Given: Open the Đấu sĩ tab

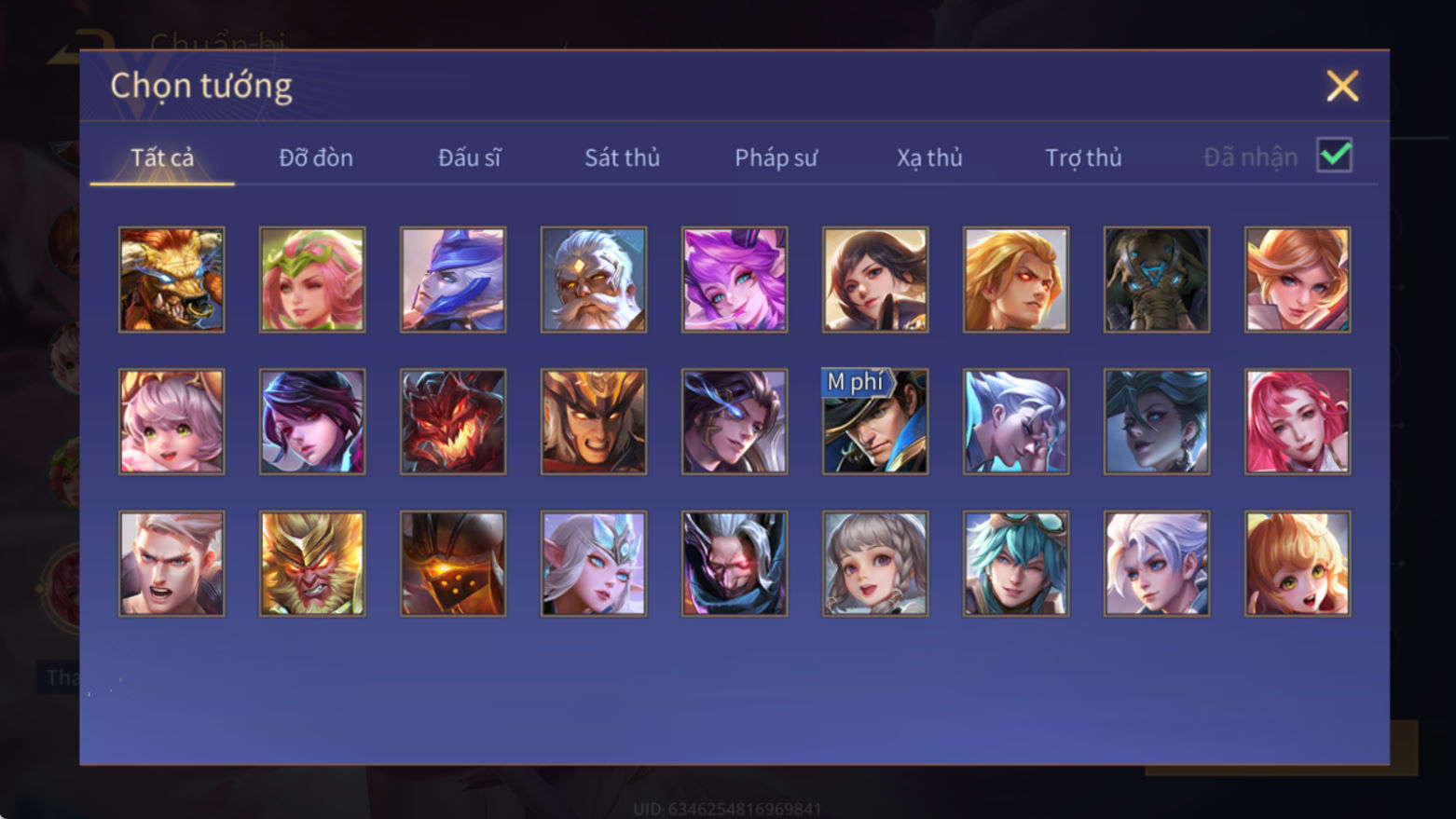Looking at the screenshot, I should click(470, 157).
